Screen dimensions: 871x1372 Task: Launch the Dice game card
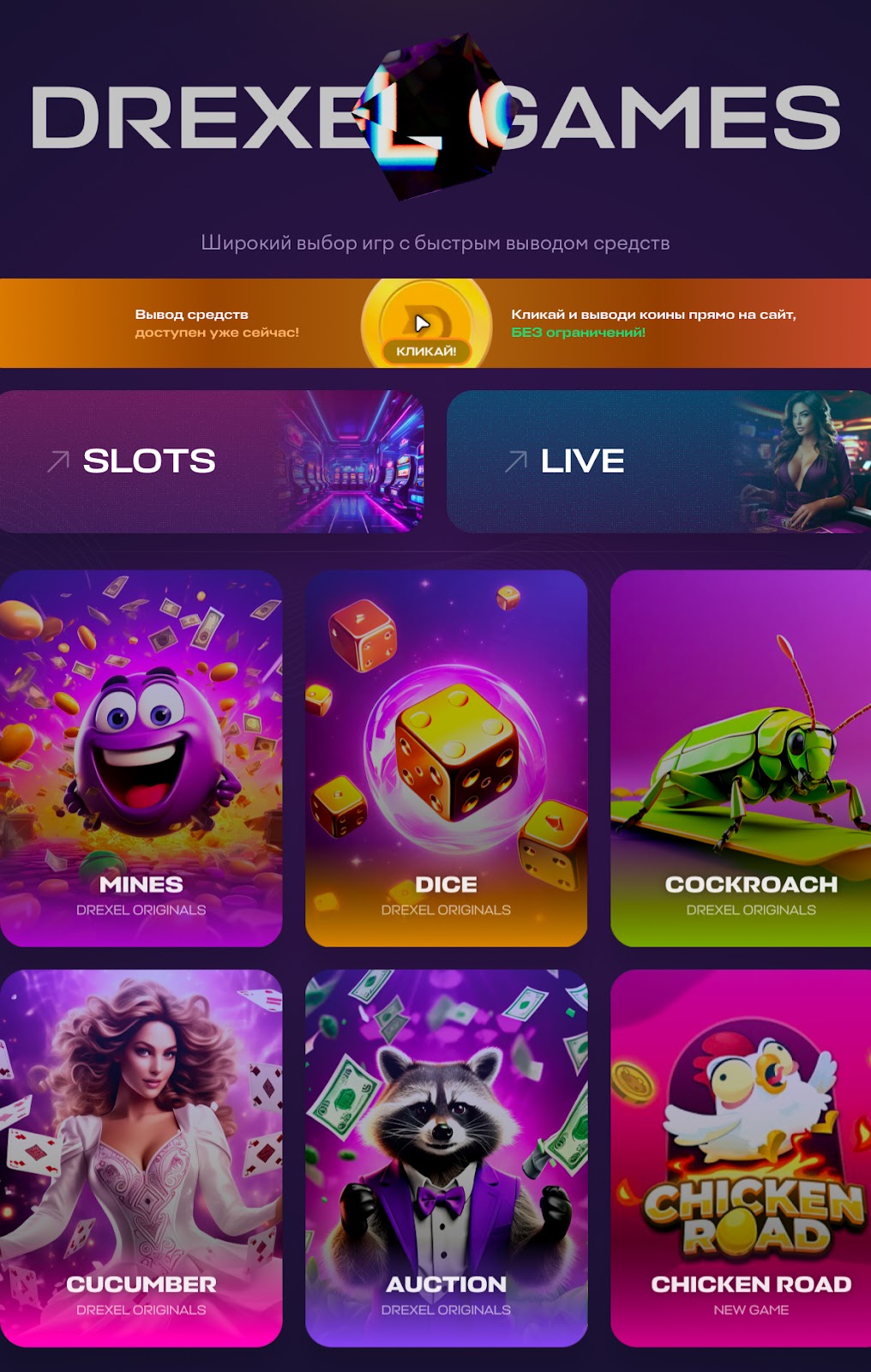point(446,758)
